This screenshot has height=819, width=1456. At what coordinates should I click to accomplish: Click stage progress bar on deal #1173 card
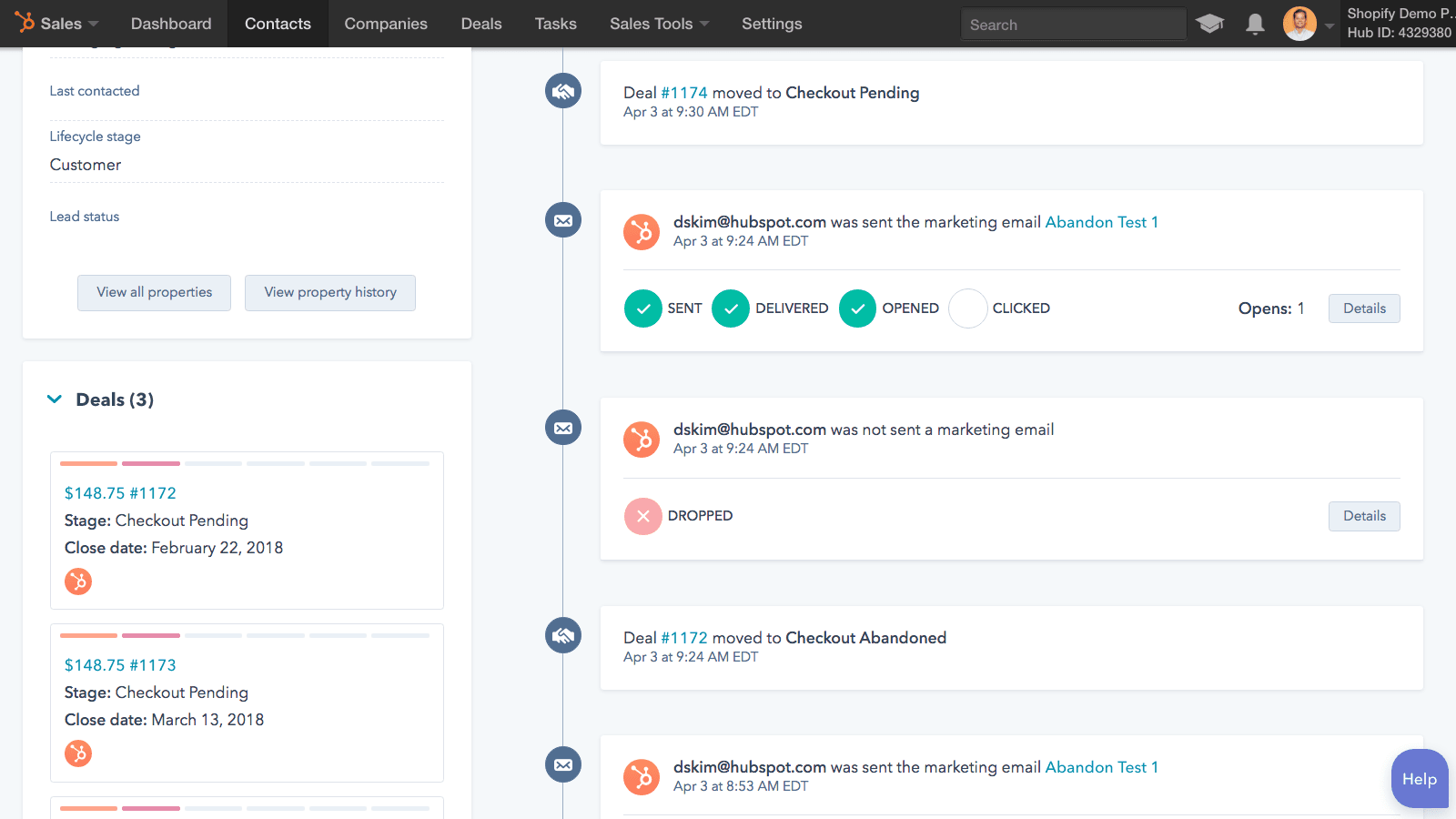pos(245,635)
